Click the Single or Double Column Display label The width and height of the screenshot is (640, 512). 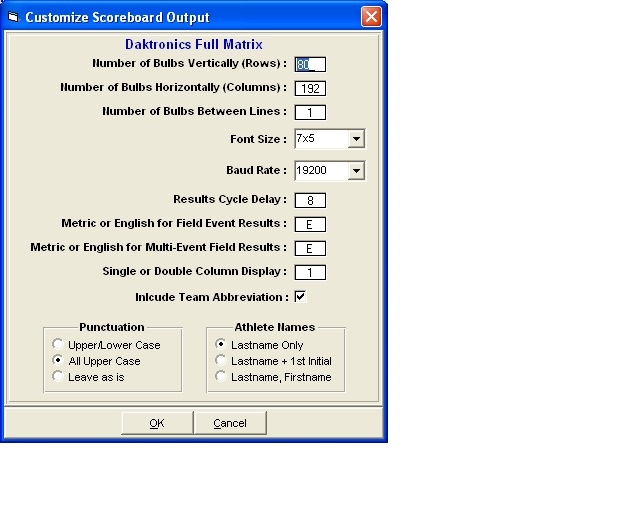(x=195, y=272)
